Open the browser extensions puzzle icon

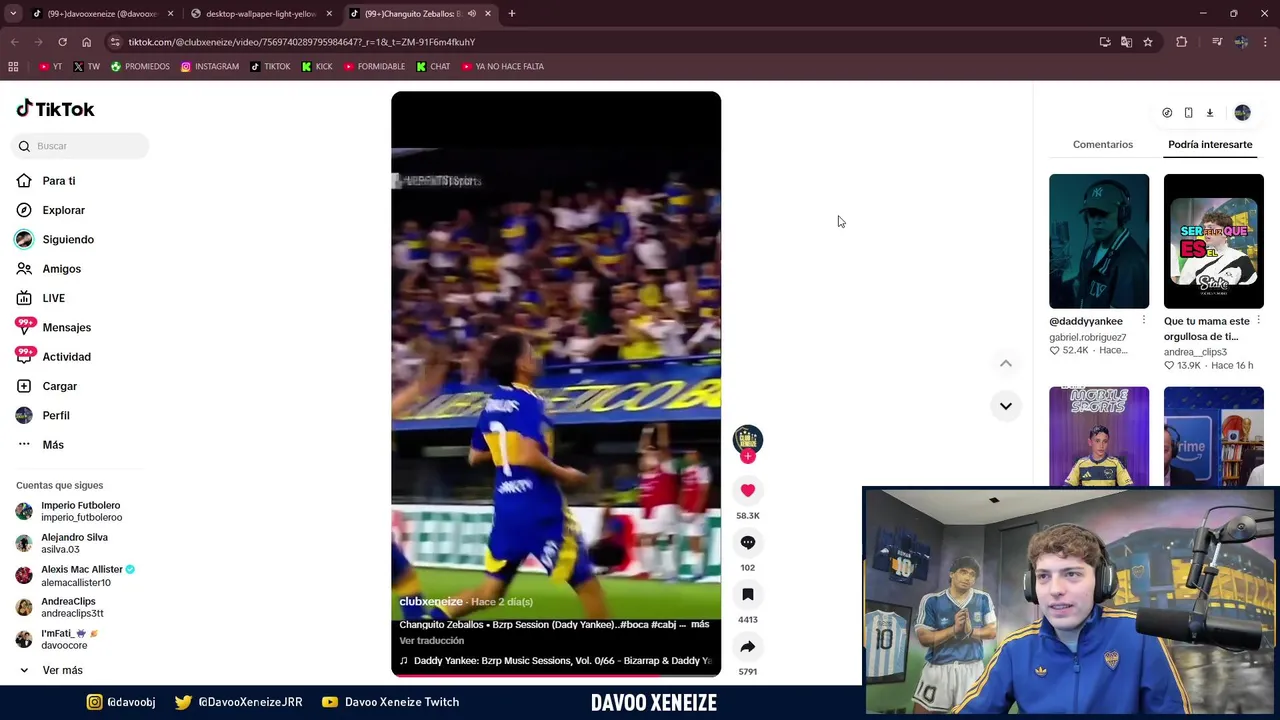pyautogui.click(x=1181, y=42)
